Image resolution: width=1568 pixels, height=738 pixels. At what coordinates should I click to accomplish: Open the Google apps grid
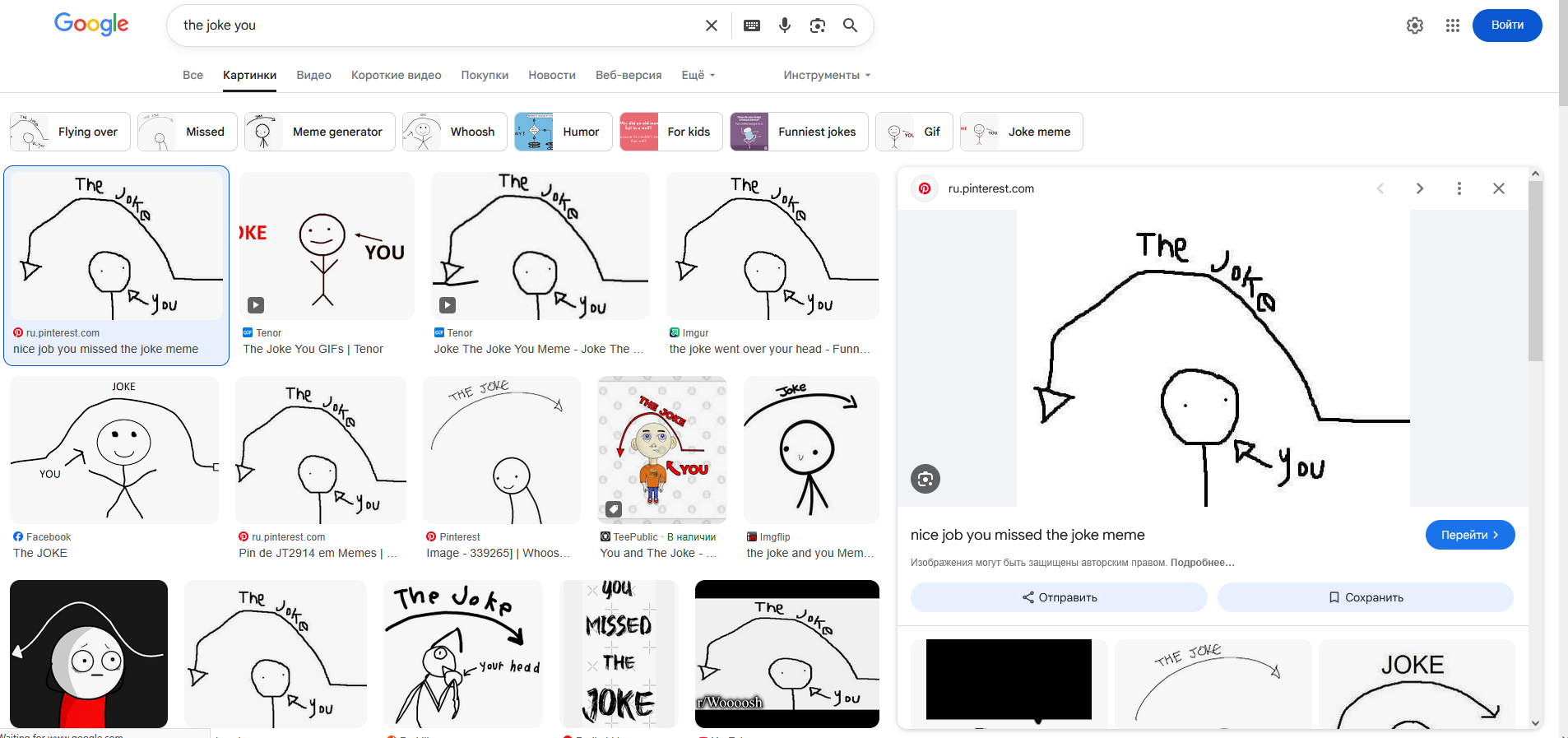click(1453, 26)
